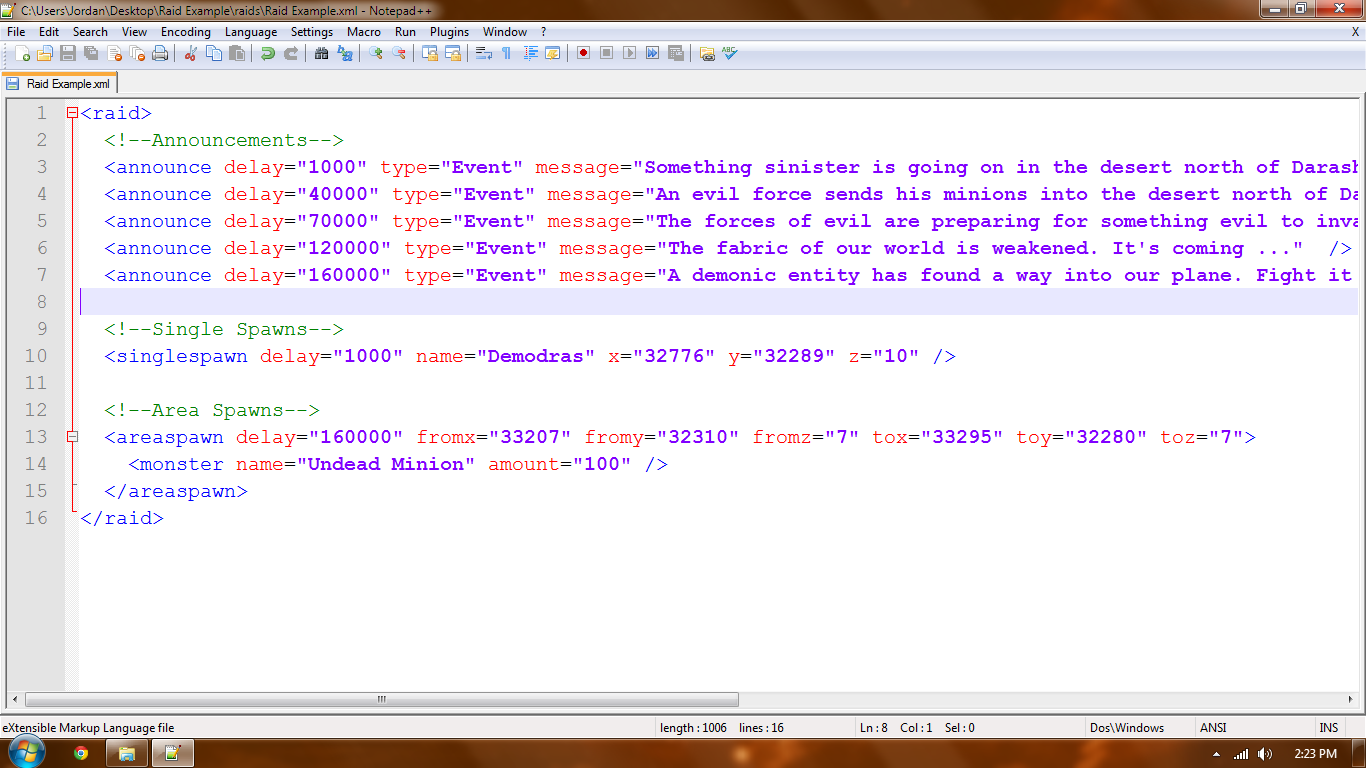Toggle synchronize horizontal scrolling icon
Screen dimensions: 1366x768
(452, 53)
